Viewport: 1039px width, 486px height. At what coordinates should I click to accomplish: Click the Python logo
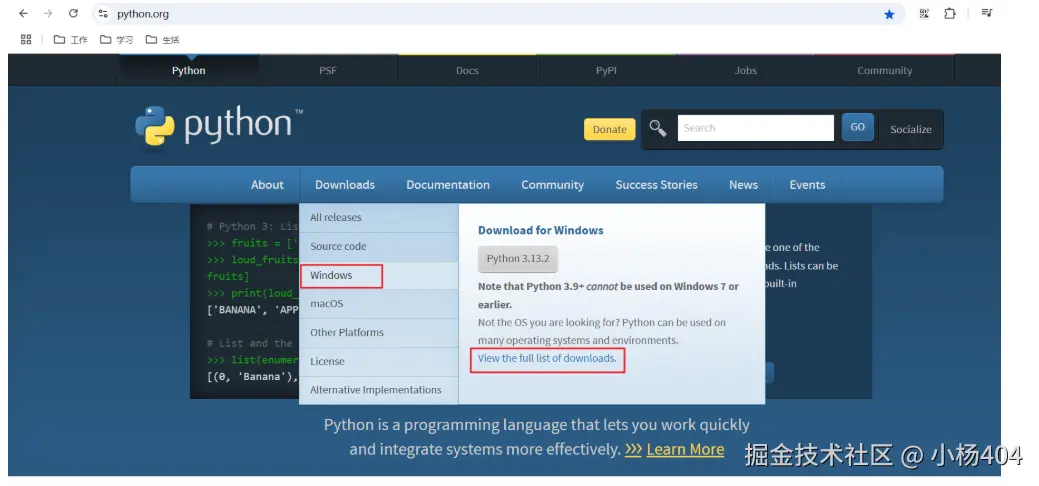219,125
